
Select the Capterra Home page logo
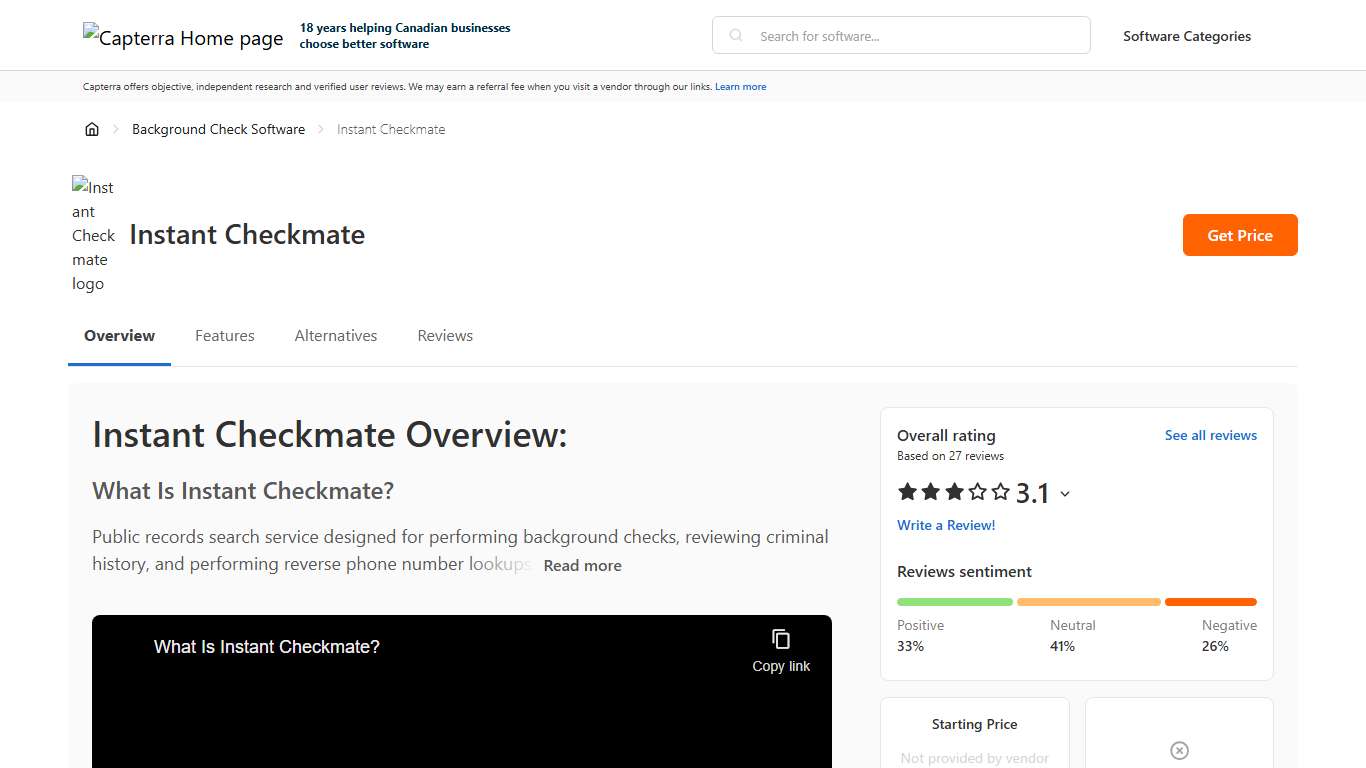point(183,37)
